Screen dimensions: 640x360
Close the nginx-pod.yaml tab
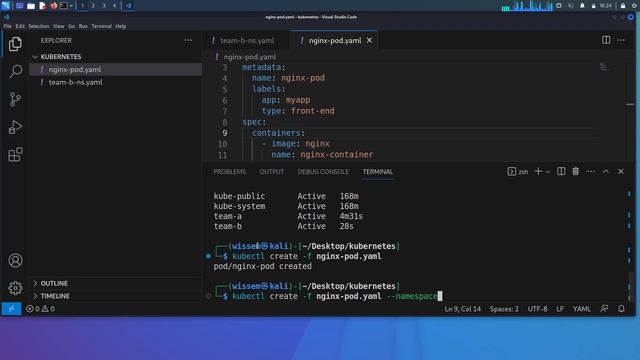(369, 40)
